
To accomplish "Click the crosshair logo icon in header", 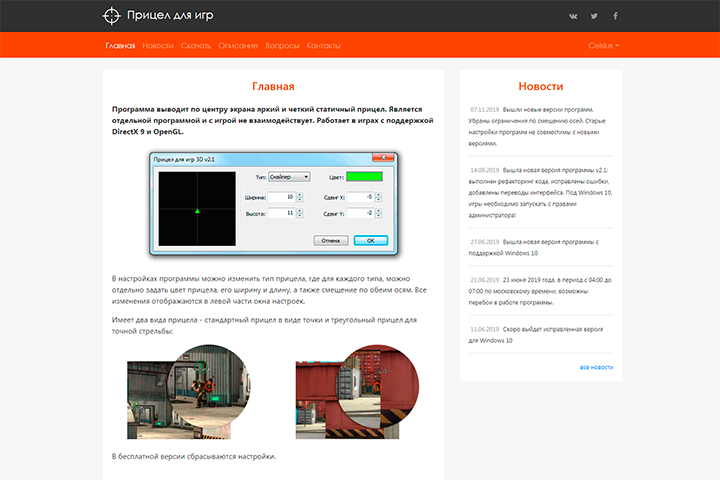I will click(x=111, y=16).
